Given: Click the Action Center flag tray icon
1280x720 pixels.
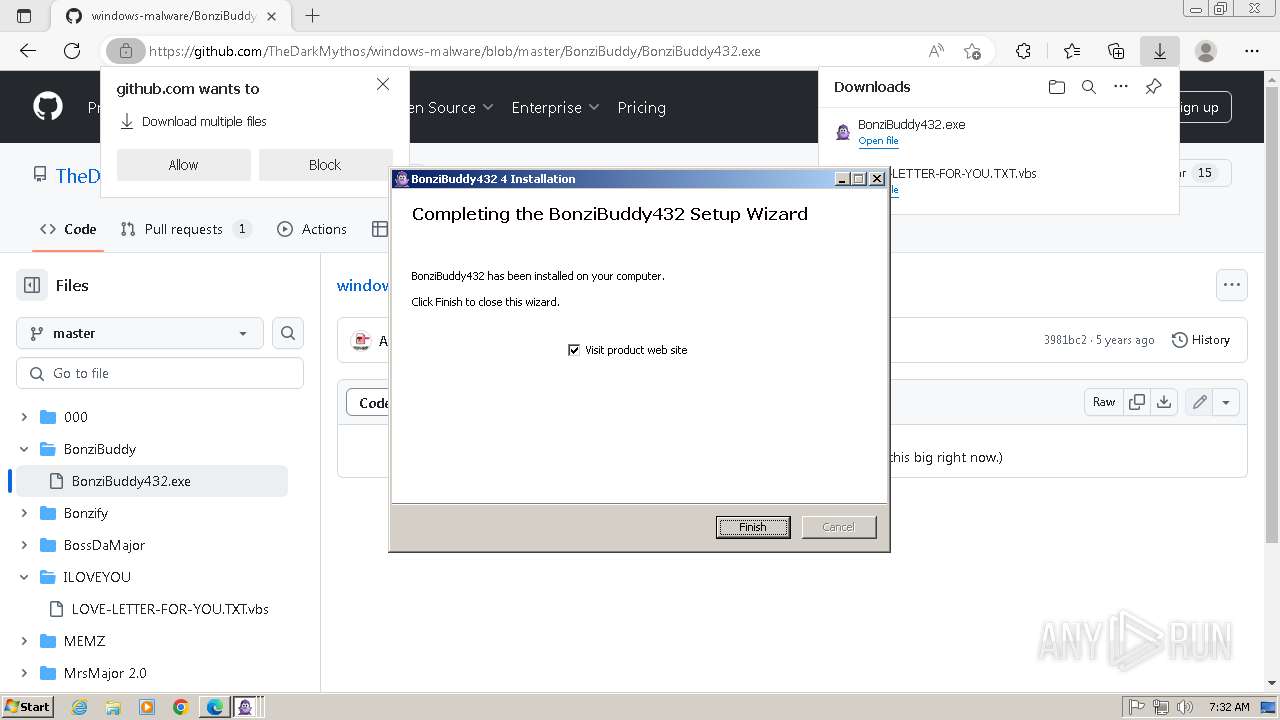Looking at the screenshot, I should 1137,707.
